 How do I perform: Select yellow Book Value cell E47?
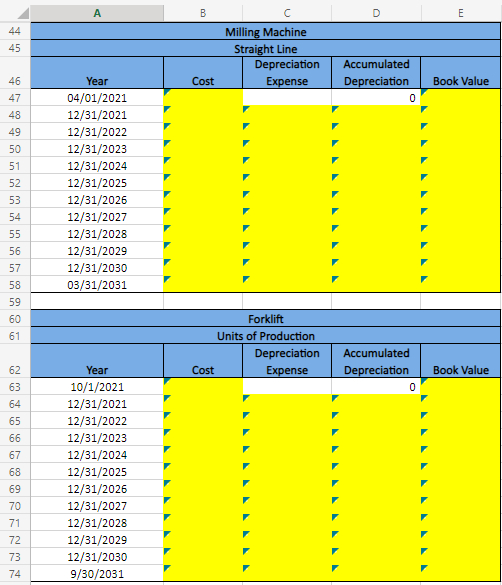pos(461,98)
